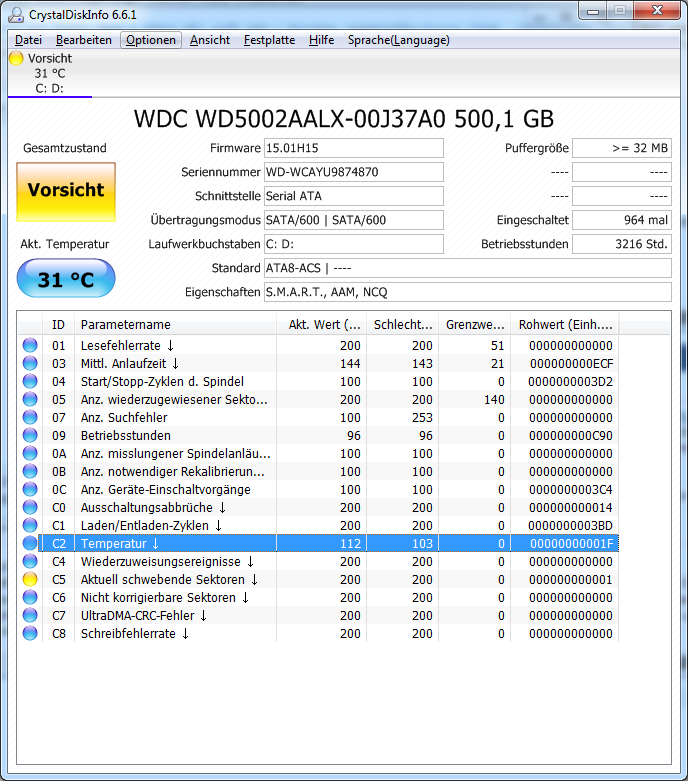Open the Ansicht menu
The height and width of the screenshot is (781, 688).
tap(210, 40)
